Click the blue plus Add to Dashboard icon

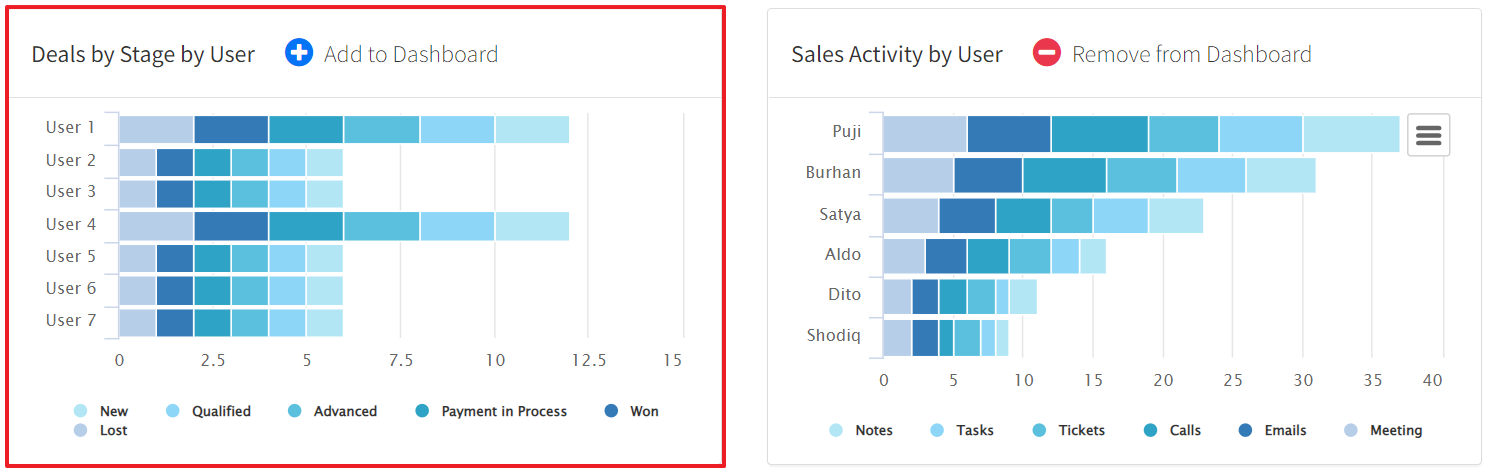pyautogui.click(x=299, y=53)
